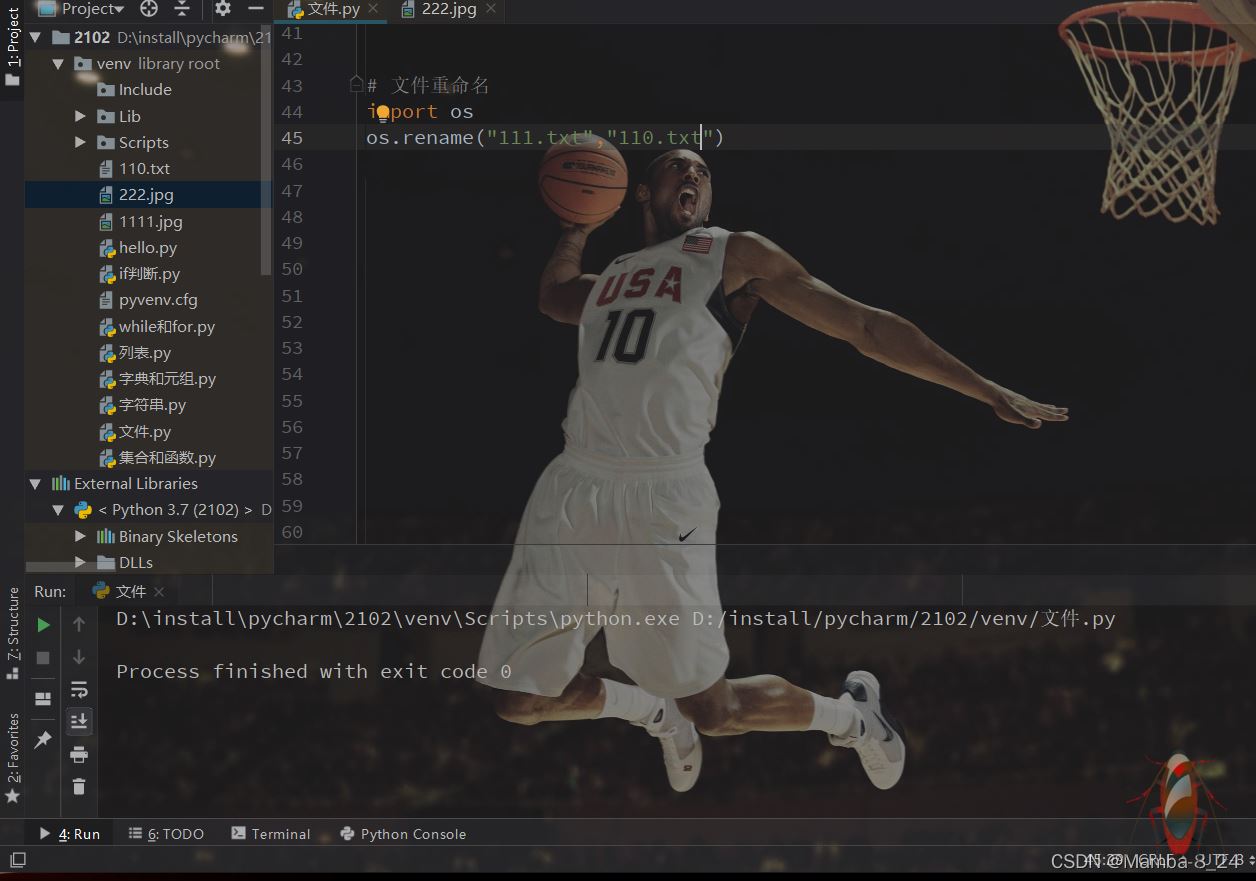Toggle tool window bars square icon
Viewport: 1256px width, 881px height.
coord(17,860)
